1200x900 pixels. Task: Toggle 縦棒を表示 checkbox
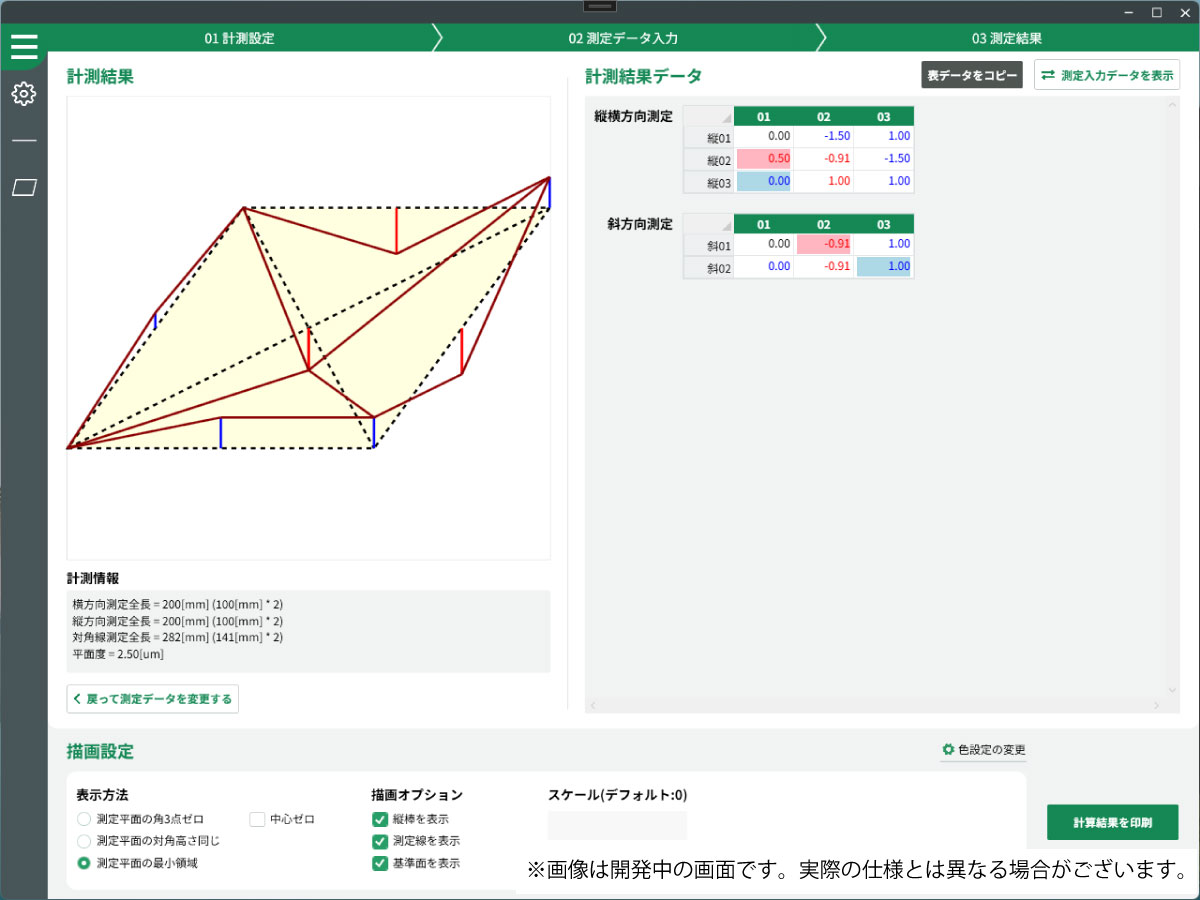click(x=380, y=819)
